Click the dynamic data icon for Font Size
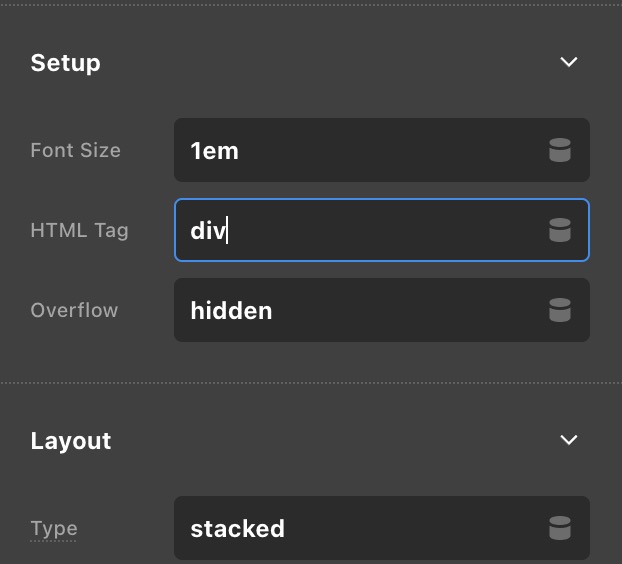Viewport: 622px width, 564px height. point(560,151)
